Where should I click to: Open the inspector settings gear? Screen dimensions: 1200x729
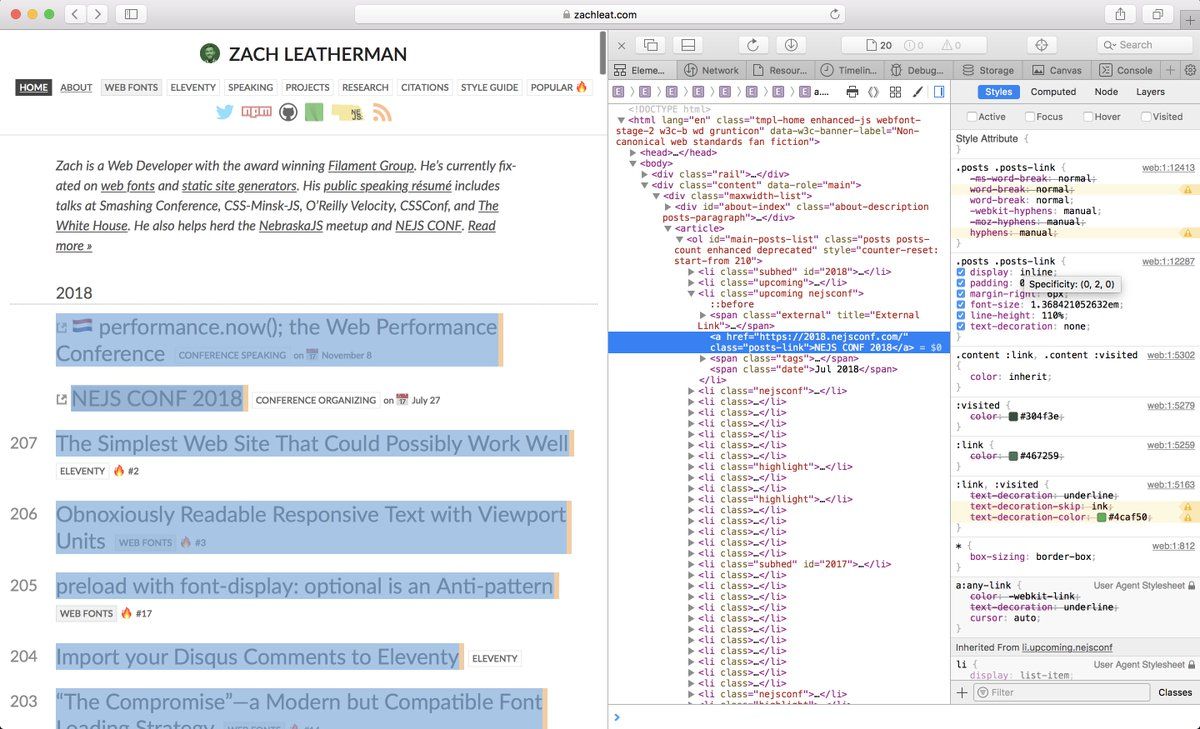pyautogui.click(x=1190, y=70)
